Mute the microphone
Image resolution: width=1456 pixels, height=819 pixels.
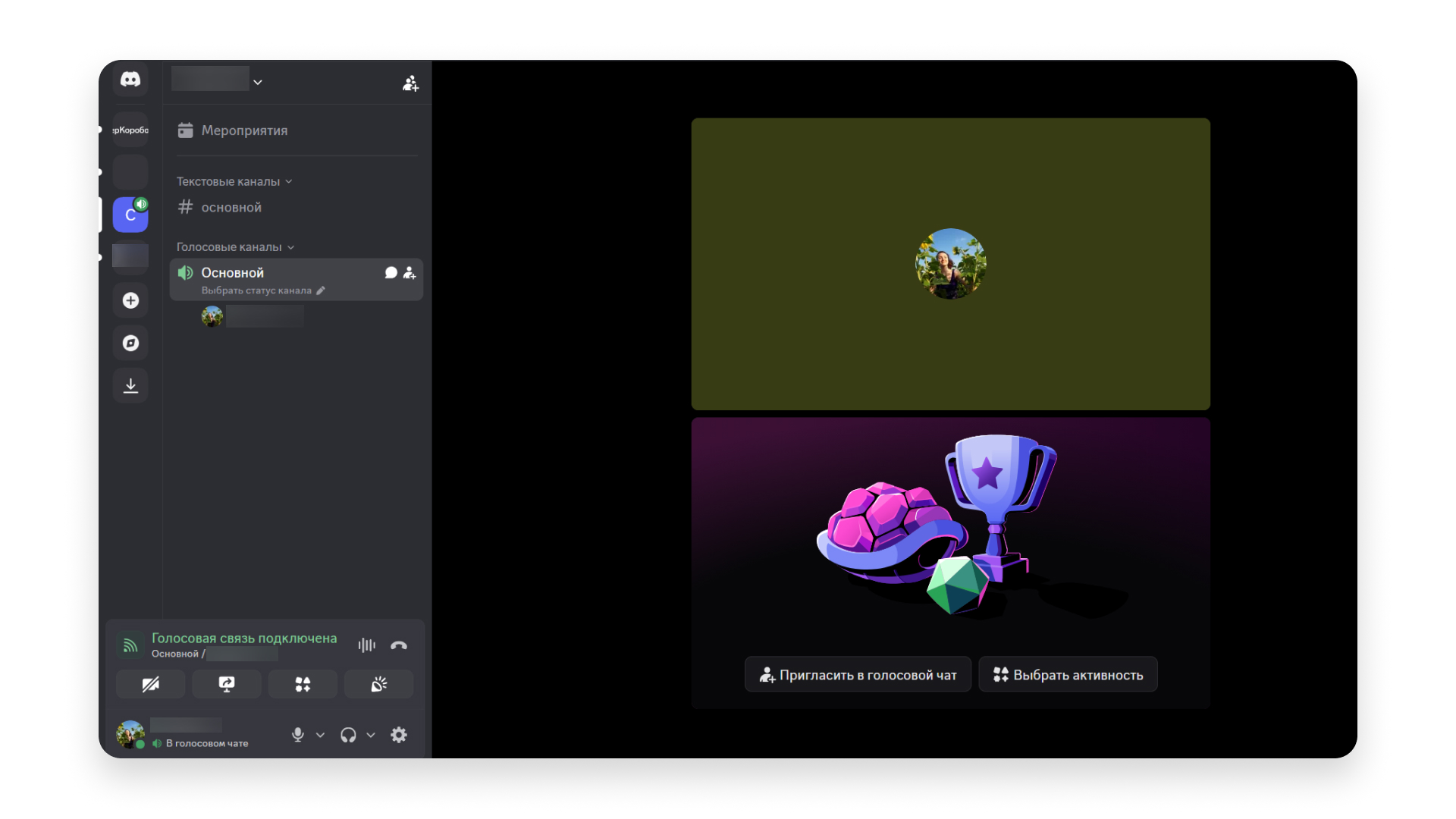pyautogui.click(x=298, y=735)
